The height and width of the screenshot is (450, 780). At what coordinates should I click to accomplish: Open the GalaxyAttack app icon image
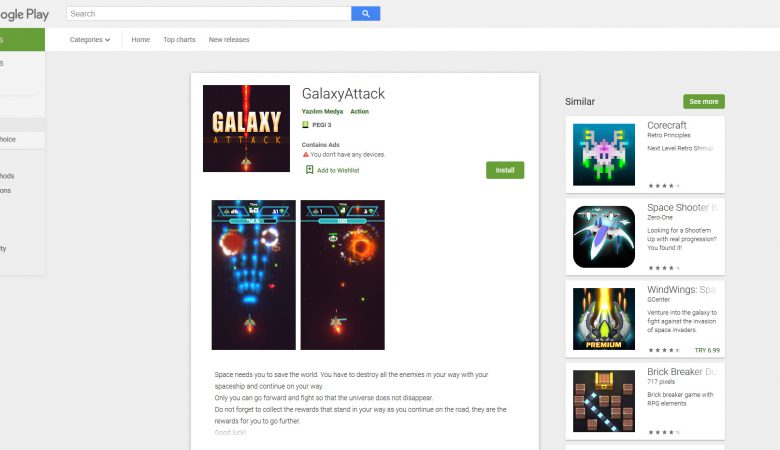(x=246, y=128)
